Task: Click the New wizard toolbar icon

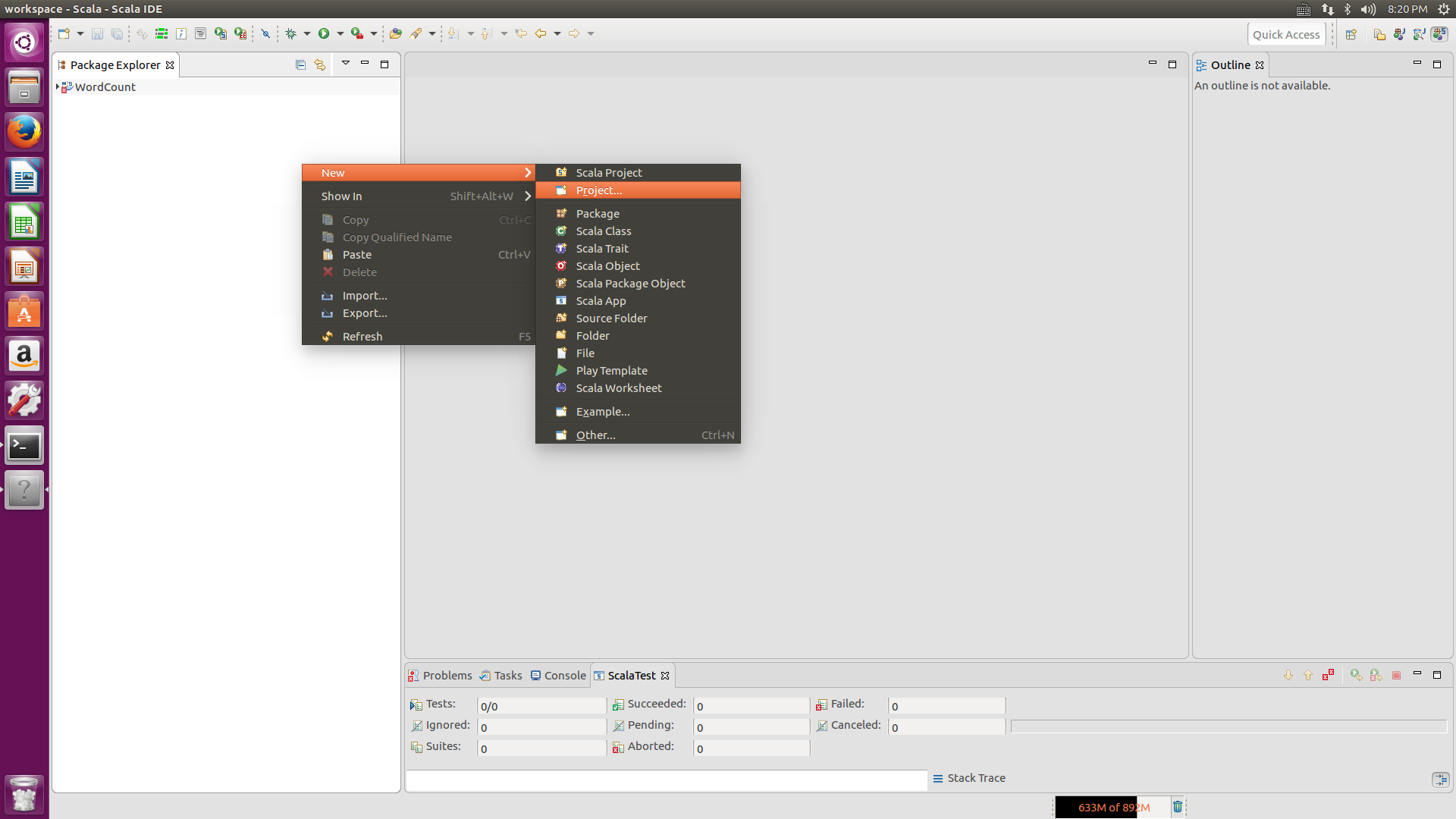Action: pos(64,33)
